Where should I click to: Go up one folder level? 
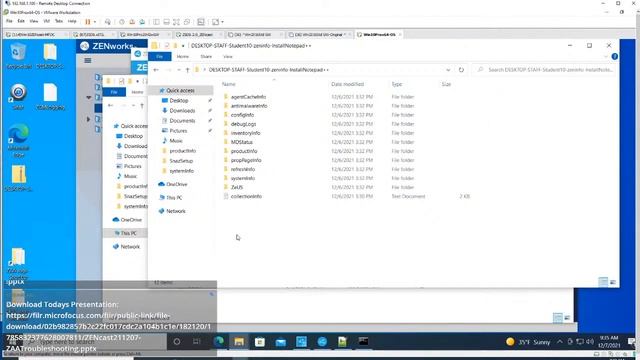coord(187,70)
